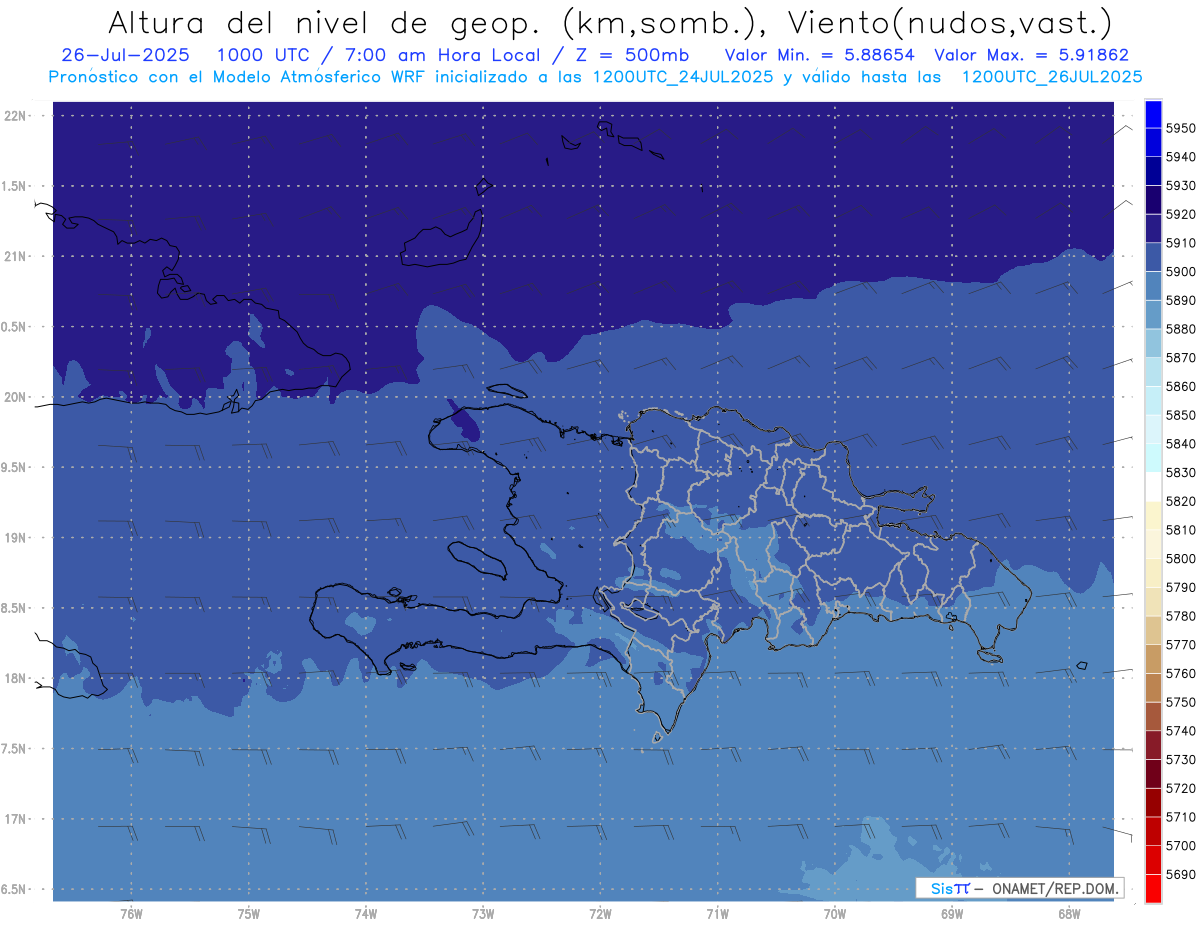Click the '76W' longitude label
The image size is (1200, 927).
pos(131,913)
